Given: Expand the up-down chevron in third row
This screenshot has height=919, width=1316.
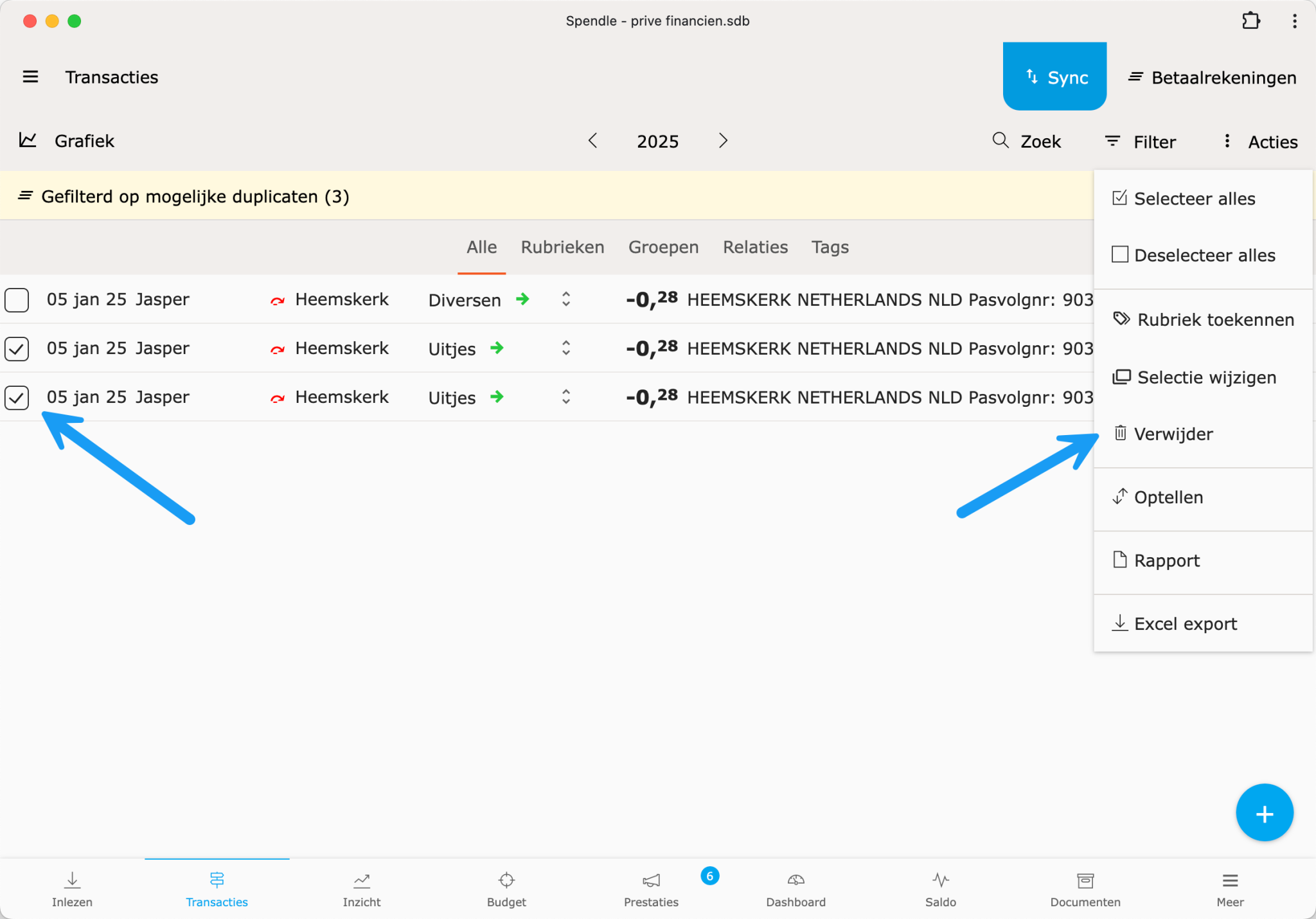Looking at the screenshot, I should click(566, 397).
